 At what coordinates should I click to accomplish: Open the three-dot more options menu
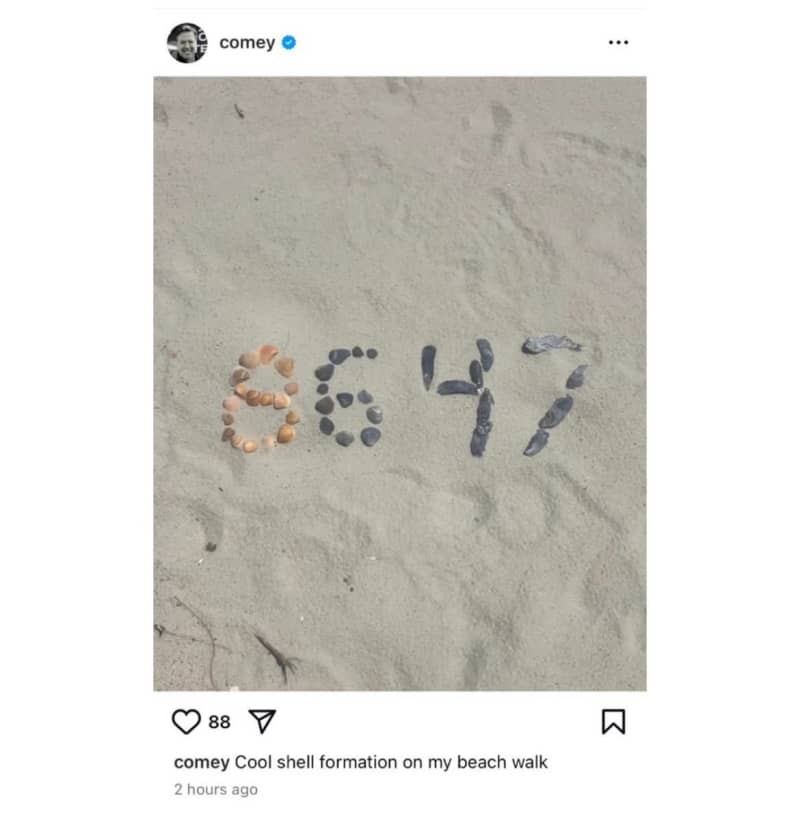[x=618, y=42]
